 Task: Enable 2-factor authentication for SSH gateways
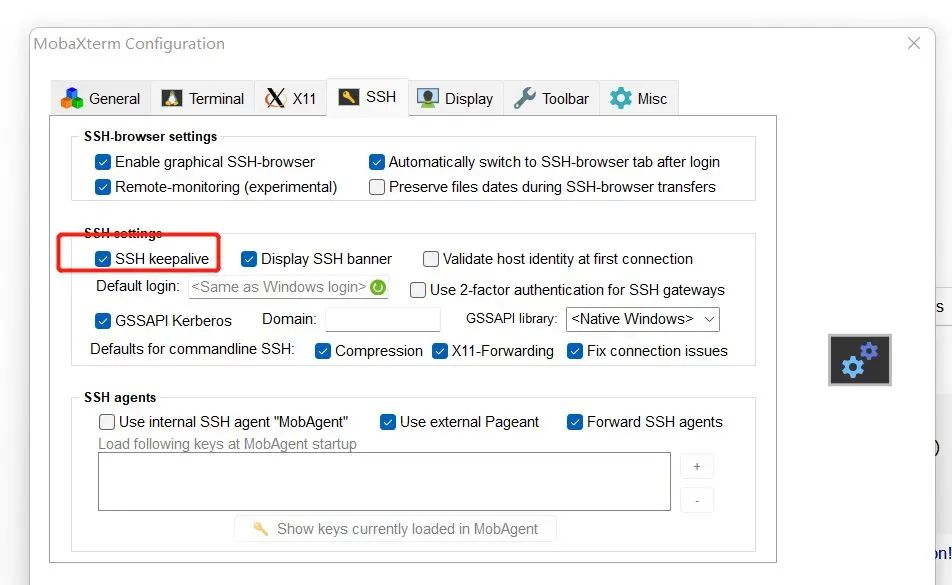click(x=418, y=290)
